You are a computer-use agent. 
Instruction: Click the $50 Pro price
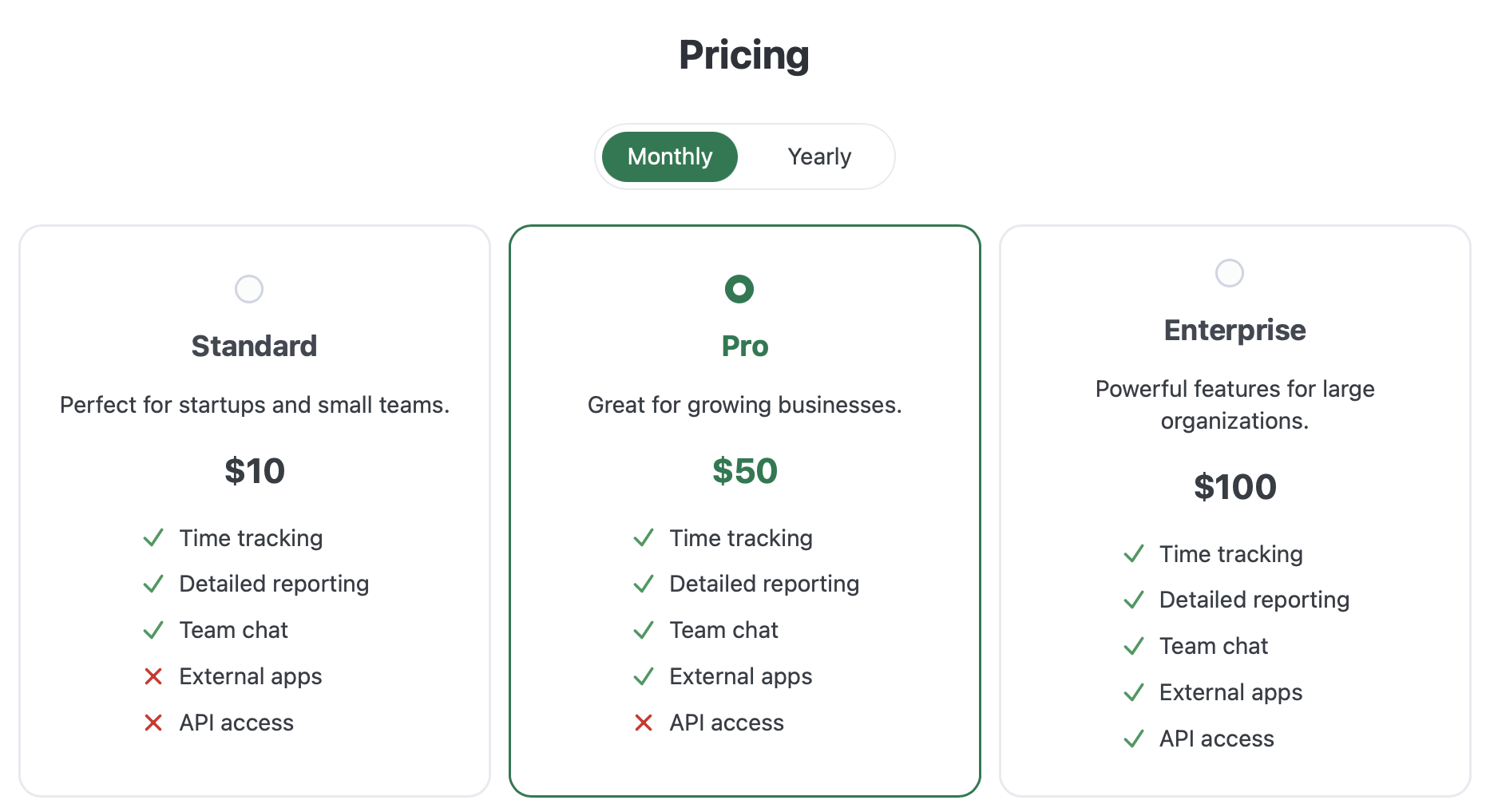(744, 471)
